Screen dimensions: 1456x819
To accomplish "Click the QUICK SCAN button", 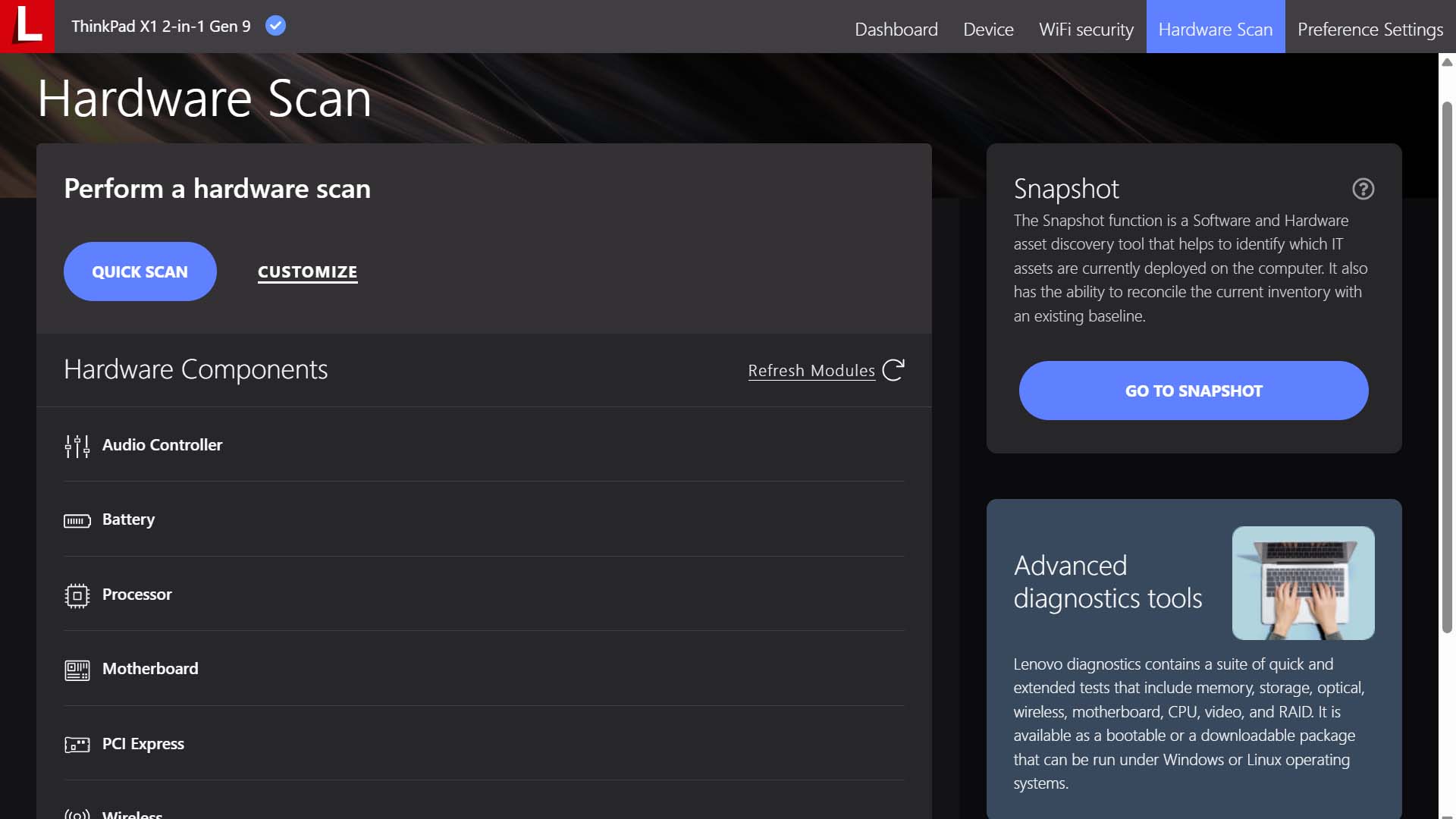I will tap(140, 270).
